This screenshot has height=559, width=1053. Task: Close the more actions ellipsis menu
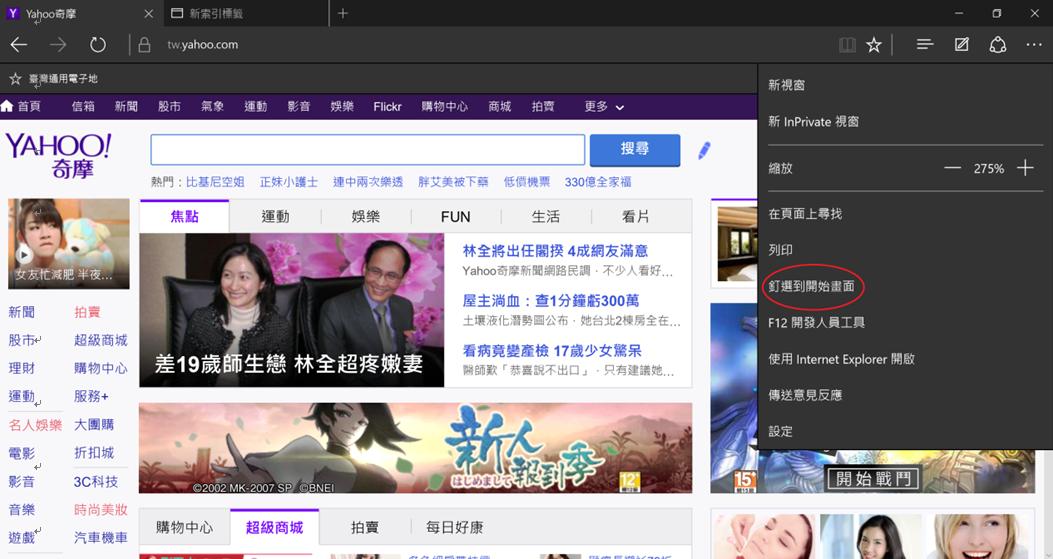coord(1034,45)
